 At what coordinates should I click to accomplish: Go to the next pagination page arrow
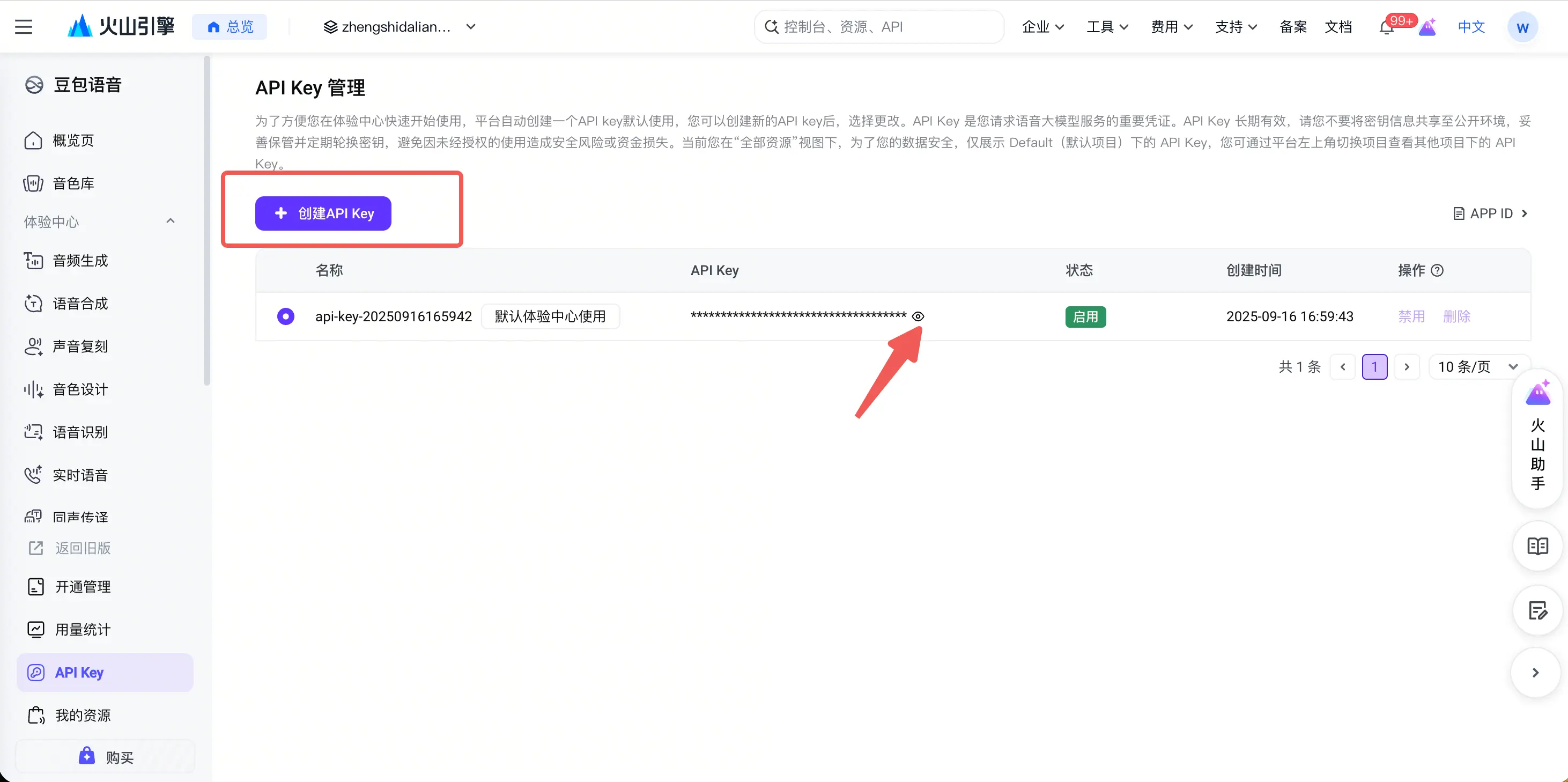(x=1407, y=367)
